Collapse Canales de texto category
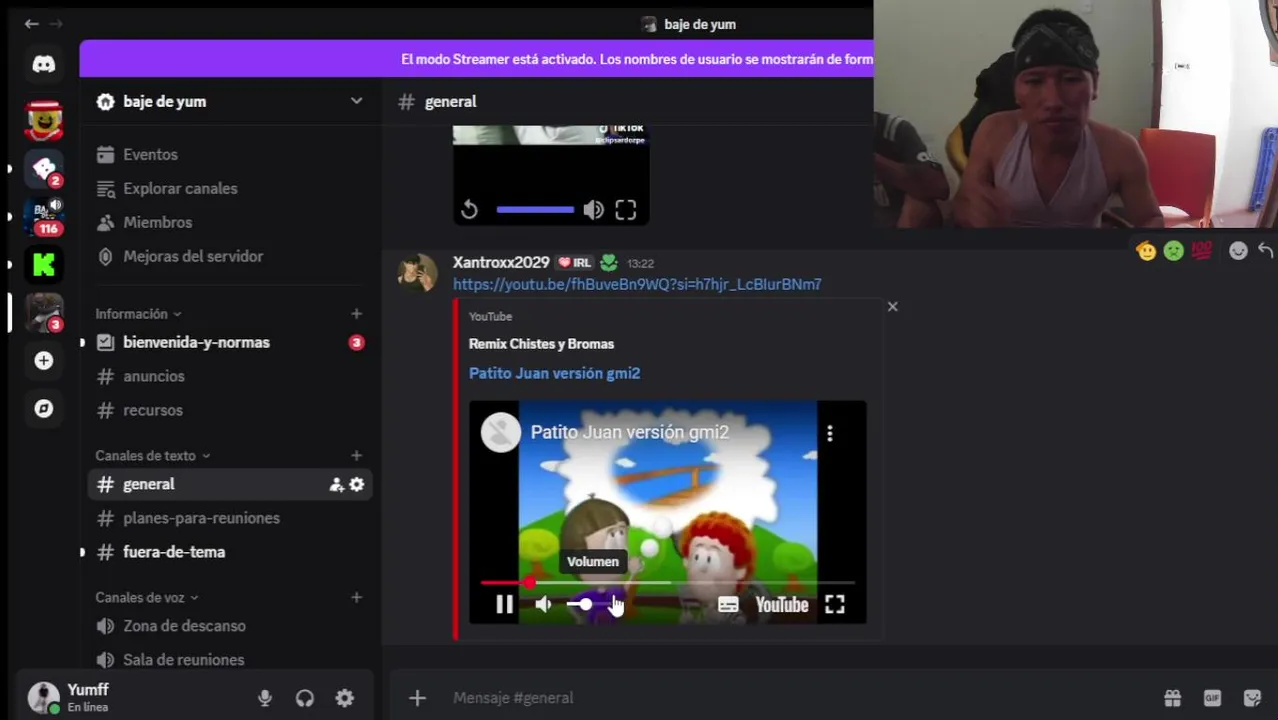The width and height of the screenshot is (1278, 720). tap(152, 455)
